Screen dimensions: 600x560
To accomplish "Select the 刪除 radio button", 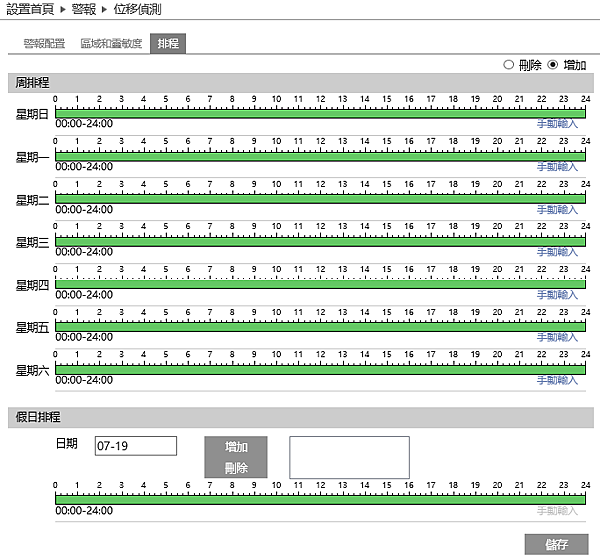I will tap(509, 65).
